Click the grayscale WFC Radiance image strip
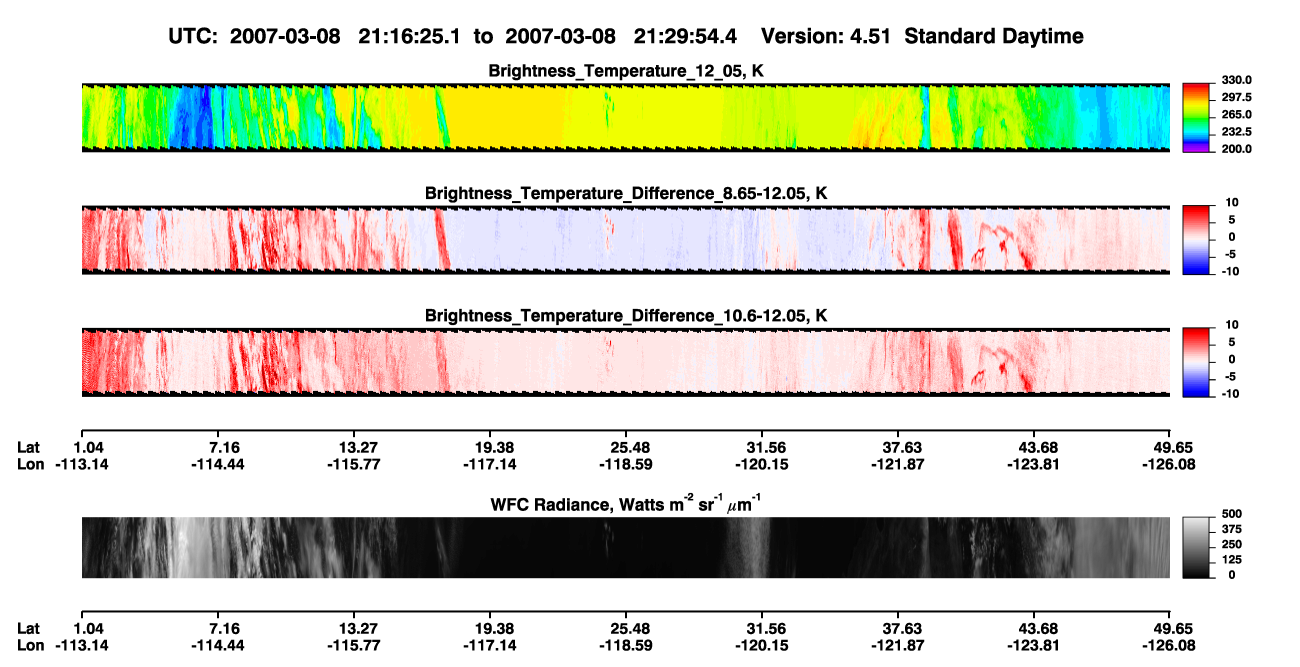 click(625, 547)
